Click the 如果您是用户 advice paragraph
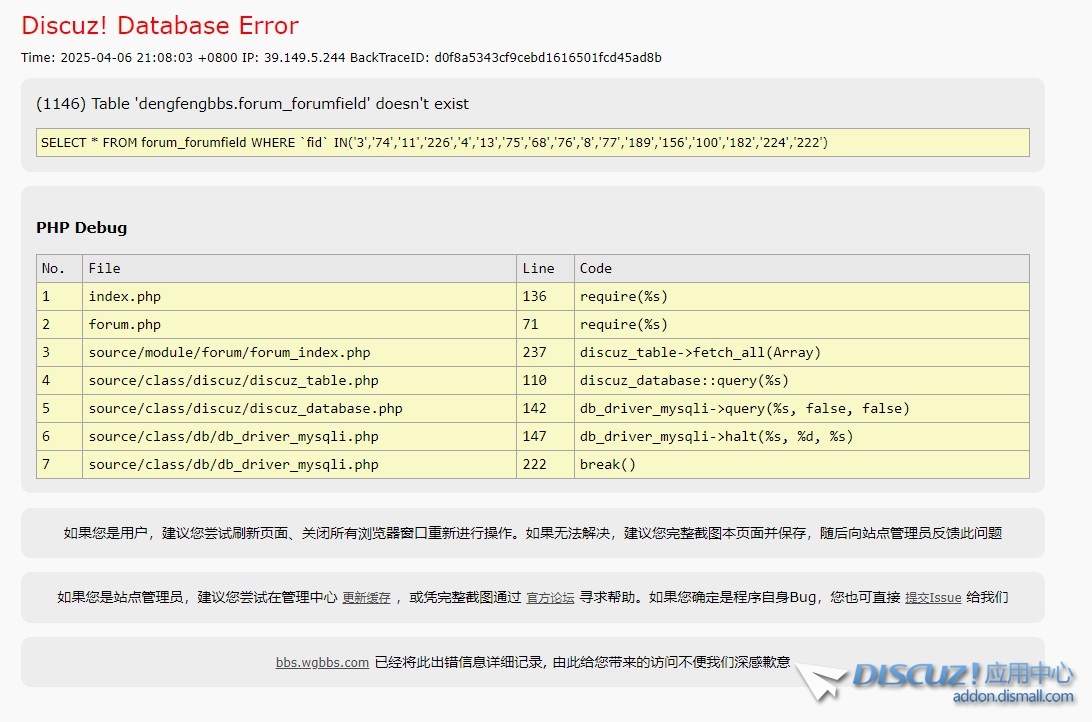This screenshot has height=722, width=1092. point(533,533)
